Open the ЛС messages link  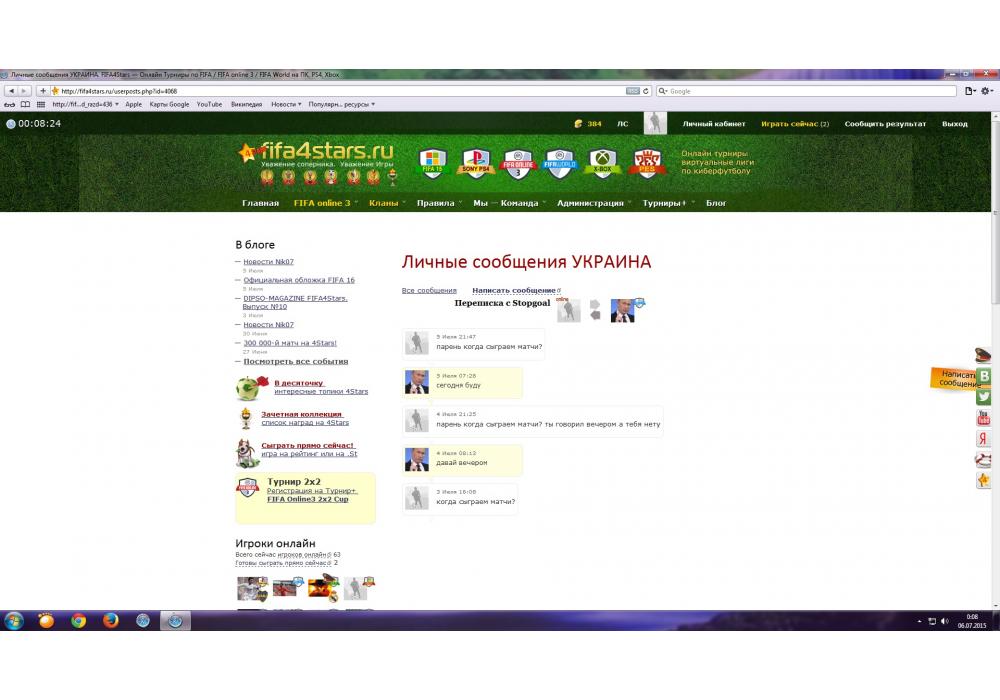[x=622, y=124]
